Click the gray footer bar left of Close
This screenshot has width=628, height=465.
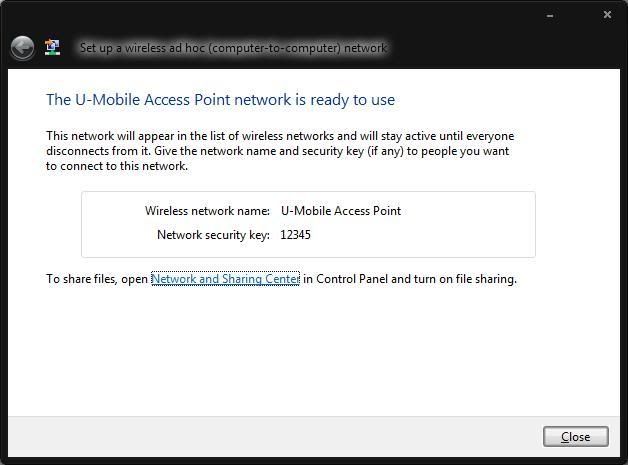(270, 436)
